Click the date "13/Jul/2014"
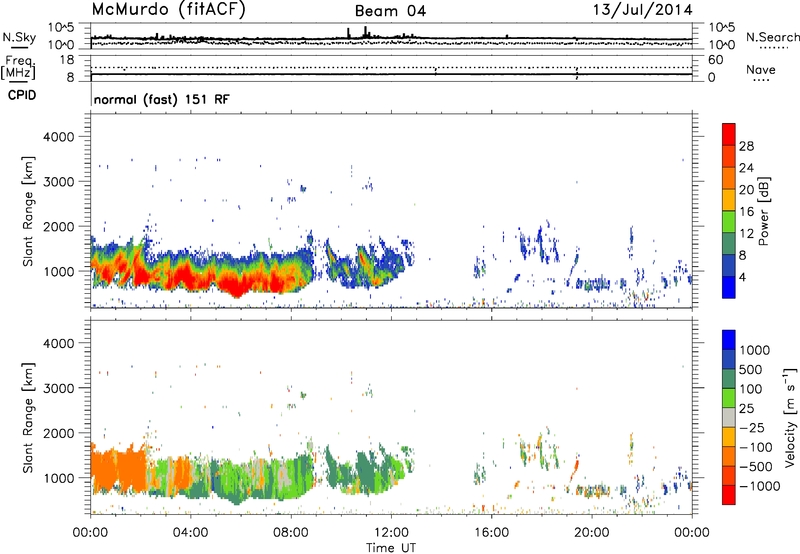This screenshot has width=800, height=554. (x=642, y=10)
